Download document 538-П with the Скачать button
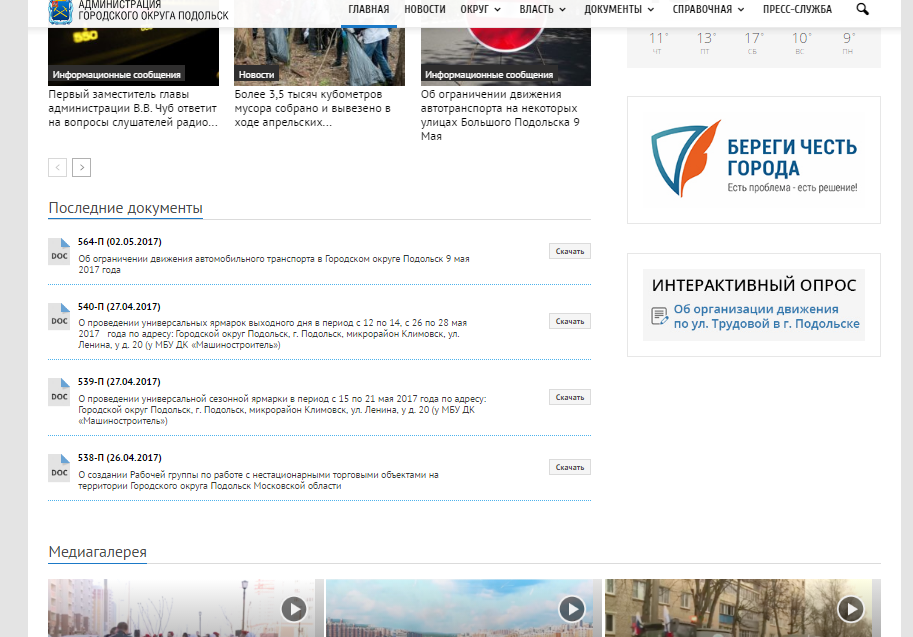Viewport: 913px width, 637px height. pyautogui.click(x=569, y=467)
